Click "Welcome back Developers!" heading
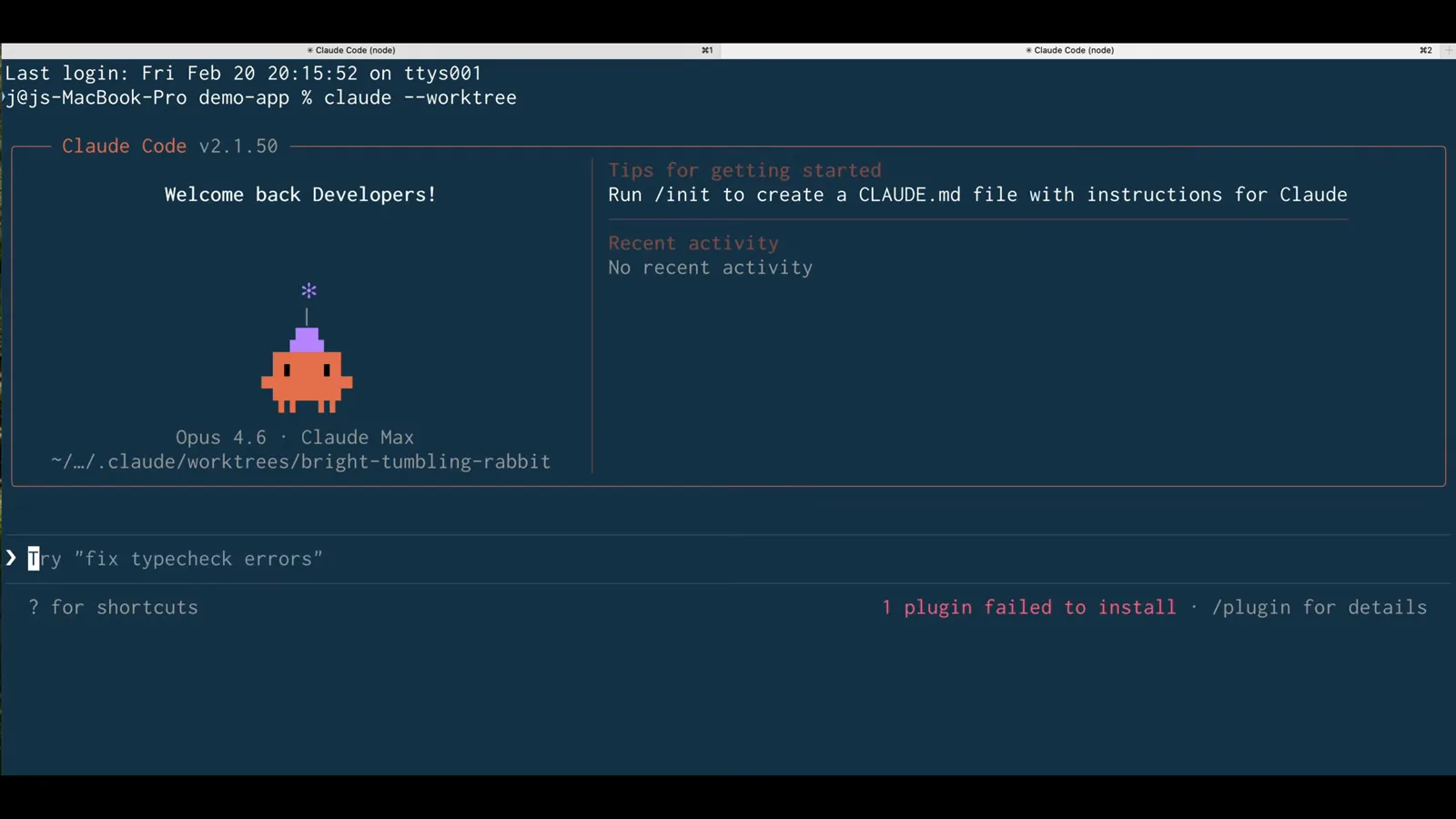 300,195
